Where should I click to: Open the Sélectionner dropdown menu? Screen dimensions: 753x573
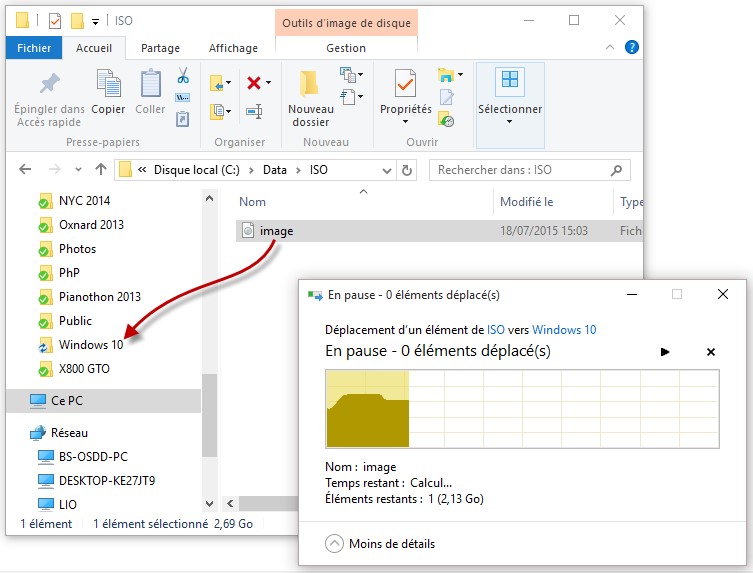point(510,98)
